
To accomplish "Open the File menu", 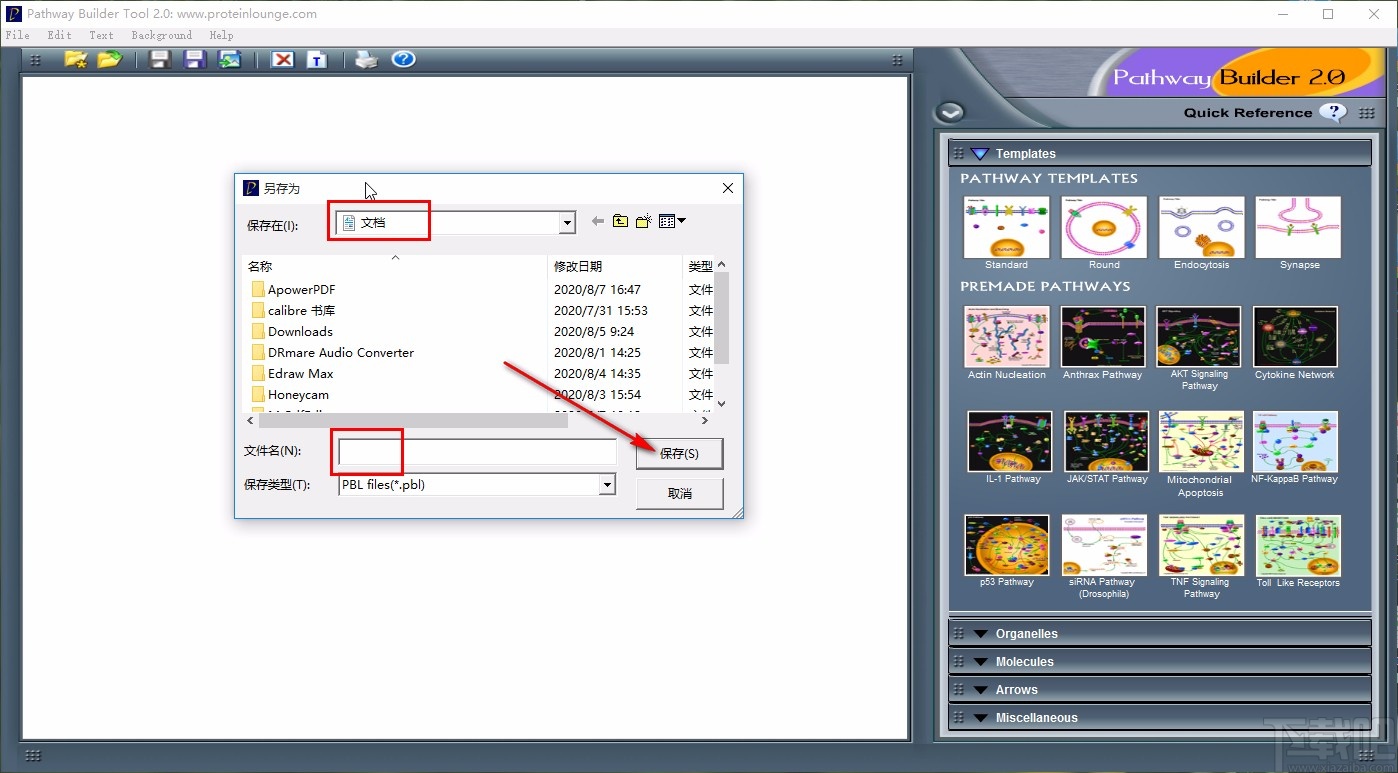I will click(x=17, y=35).
